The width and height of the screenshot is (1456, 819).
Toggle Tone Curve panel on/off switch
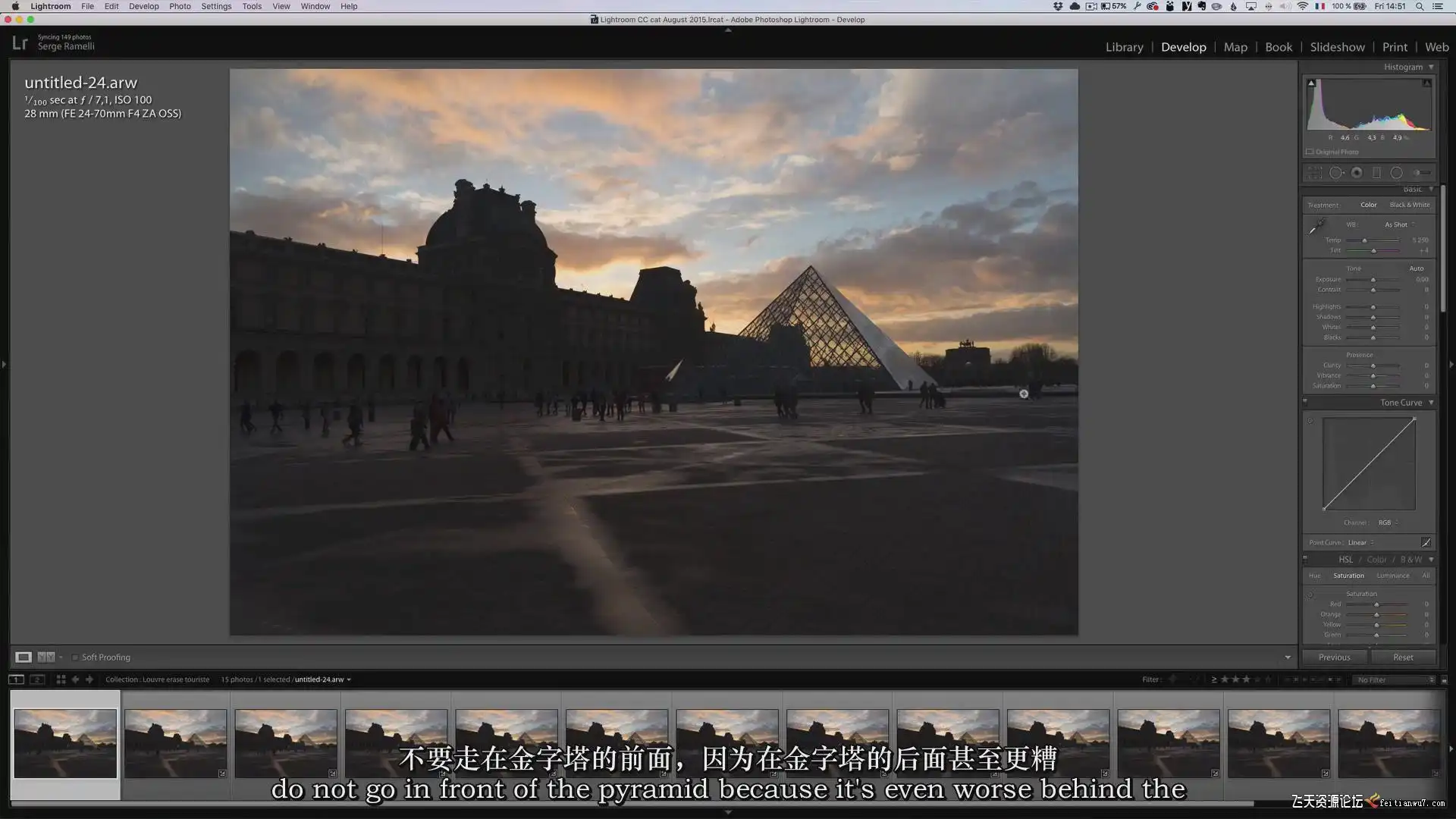1305,401
